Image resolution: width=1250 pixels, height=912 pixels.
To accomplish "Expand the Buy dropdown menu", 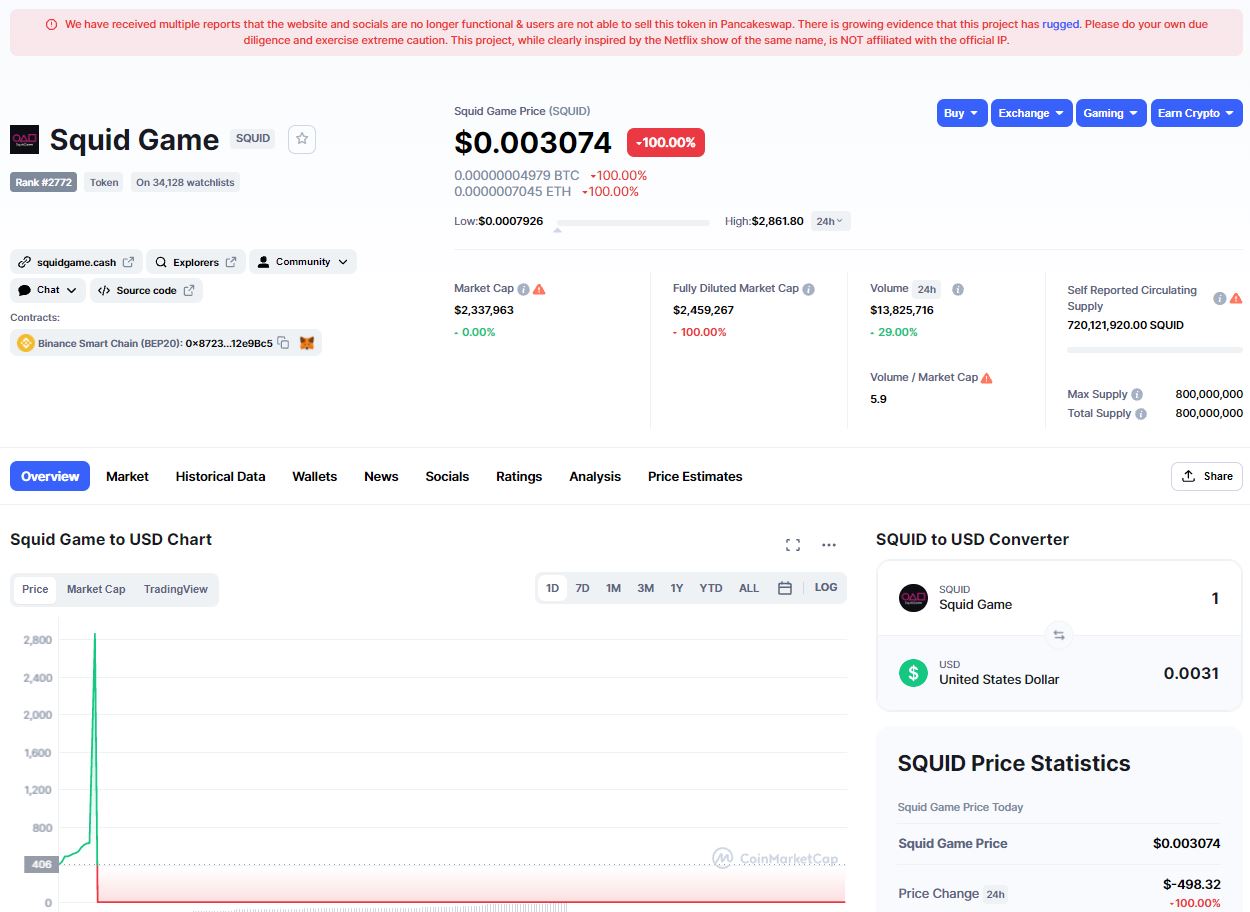I will (960, 113).
